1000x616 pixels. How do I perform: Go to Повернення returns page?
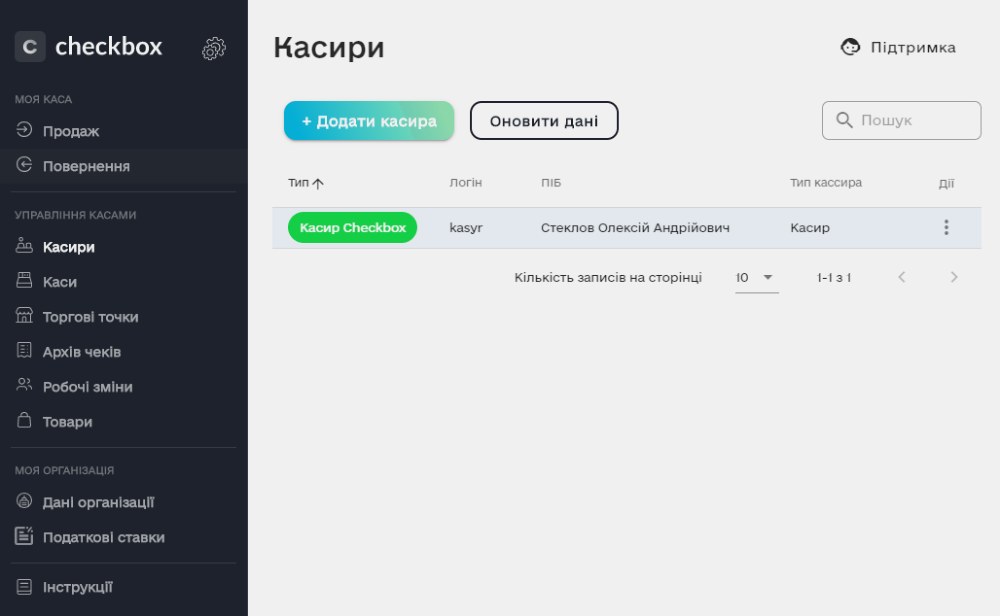click(85, 166)
